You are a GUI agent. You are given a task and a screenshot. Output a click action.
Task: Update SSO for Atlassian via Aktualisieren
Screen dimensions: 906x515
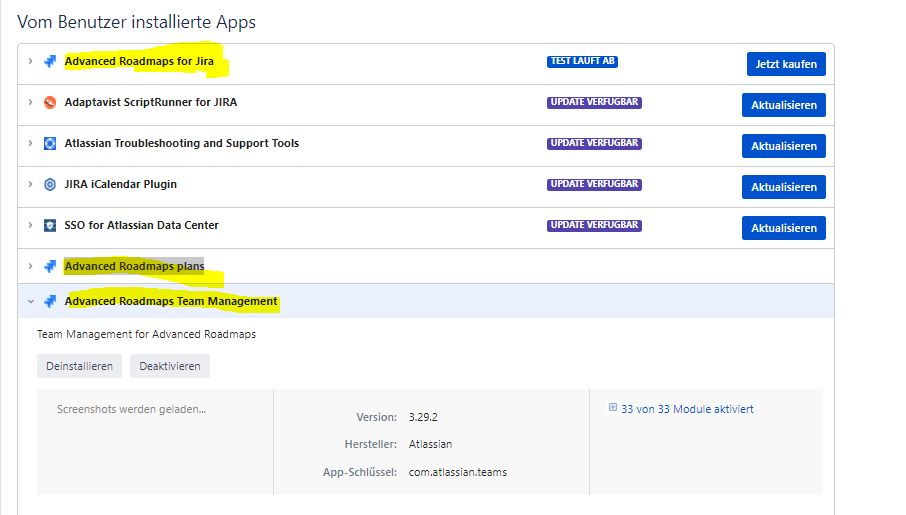click(784, 228)
